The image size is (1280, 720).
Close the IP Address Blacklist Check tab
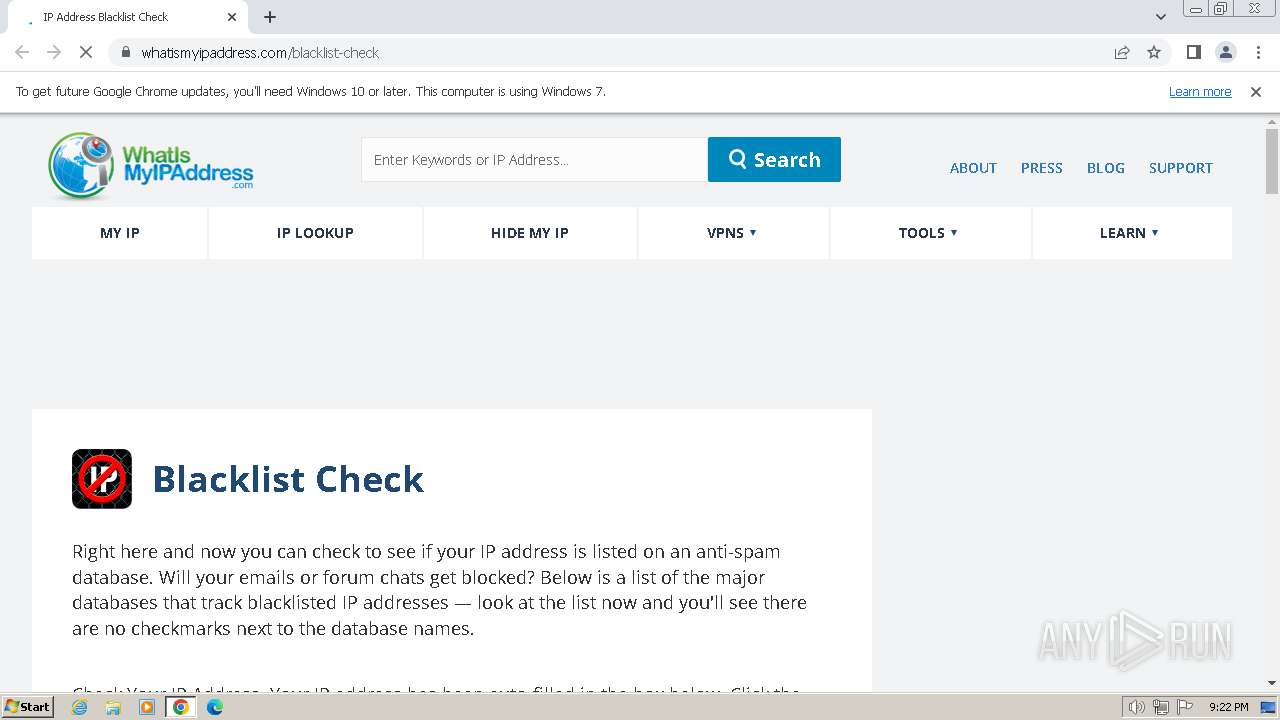coord(232,17)
